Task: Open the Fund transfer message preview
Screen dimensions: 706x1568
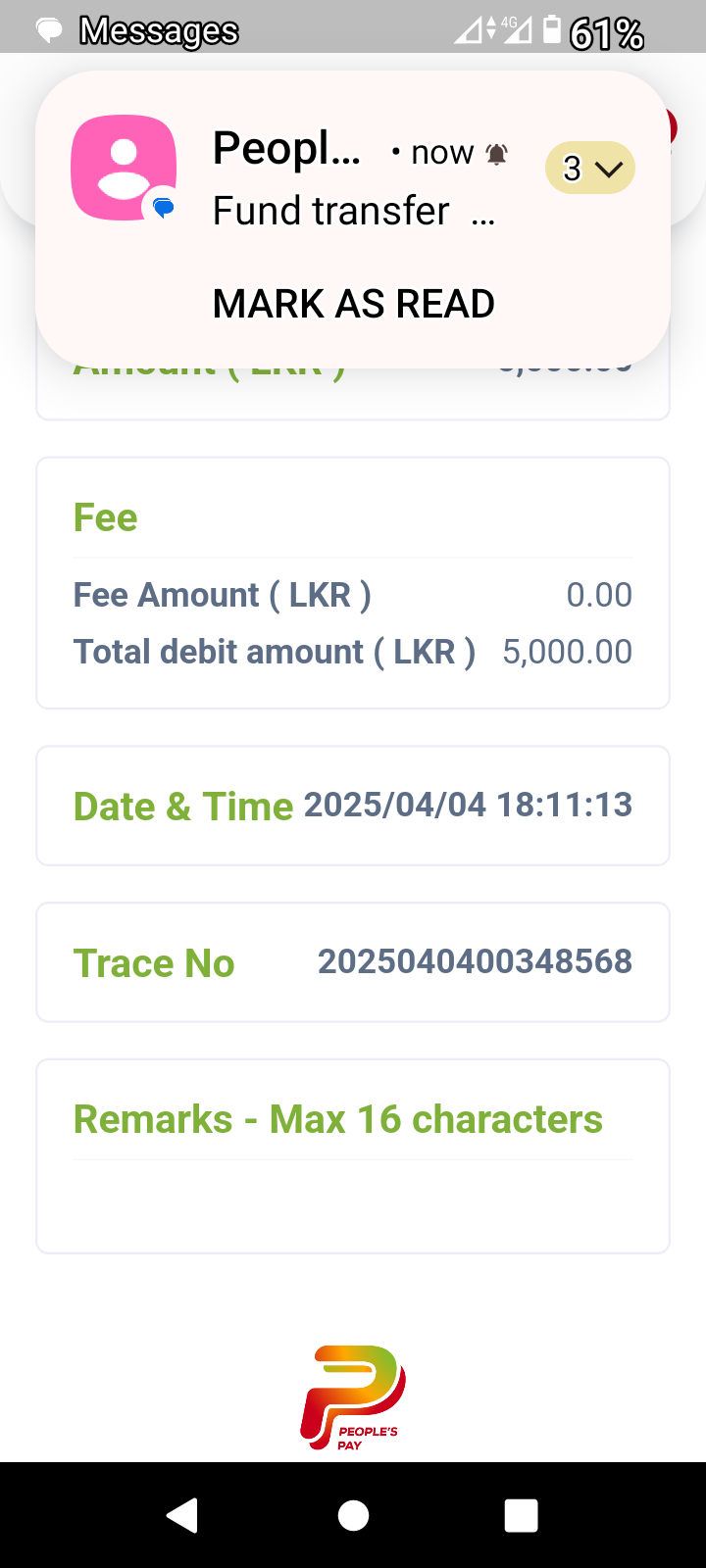Action: (331, 211)
